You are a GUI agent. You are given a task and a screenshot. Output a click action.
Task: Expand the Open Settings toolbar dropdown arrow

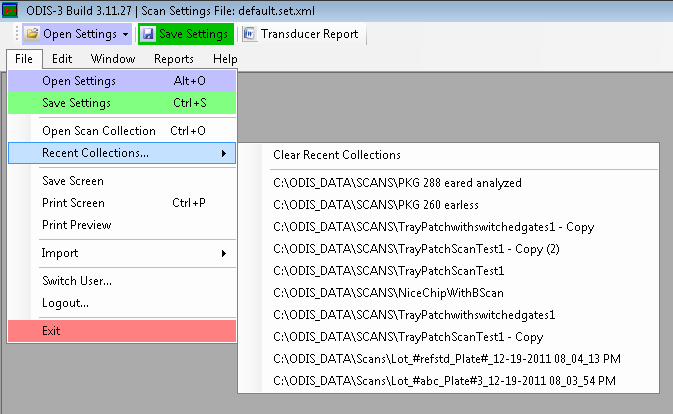[x=126, y=34]
